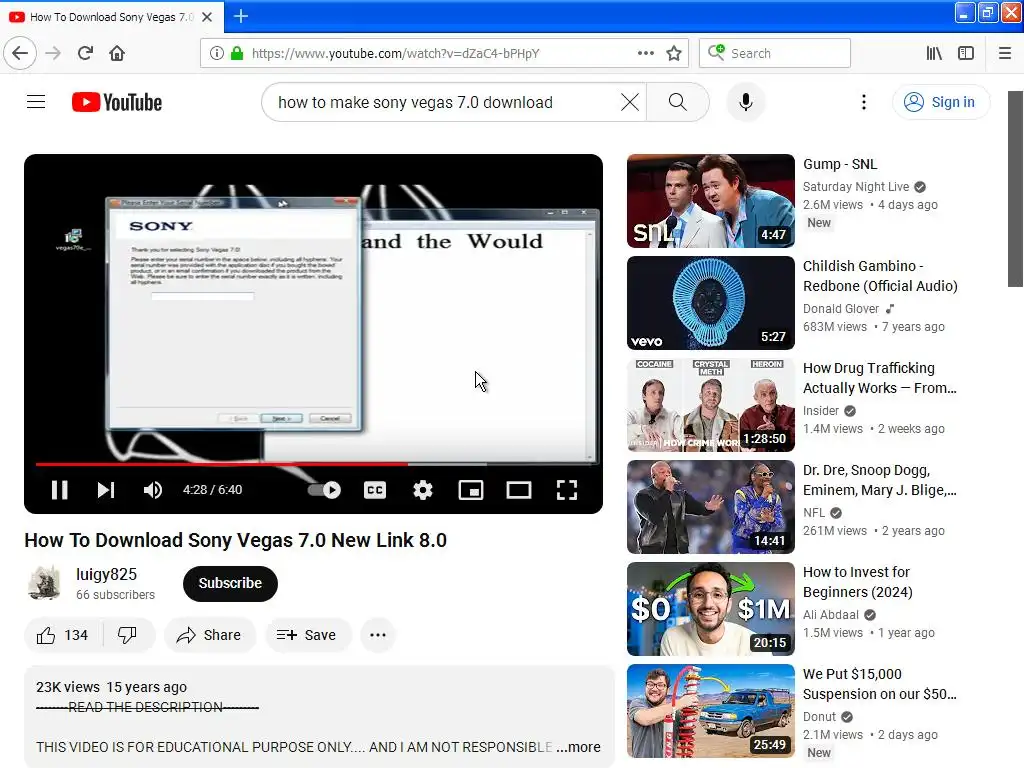
Task: Subscribe to luigy825 channel
Action: point(230,583)
